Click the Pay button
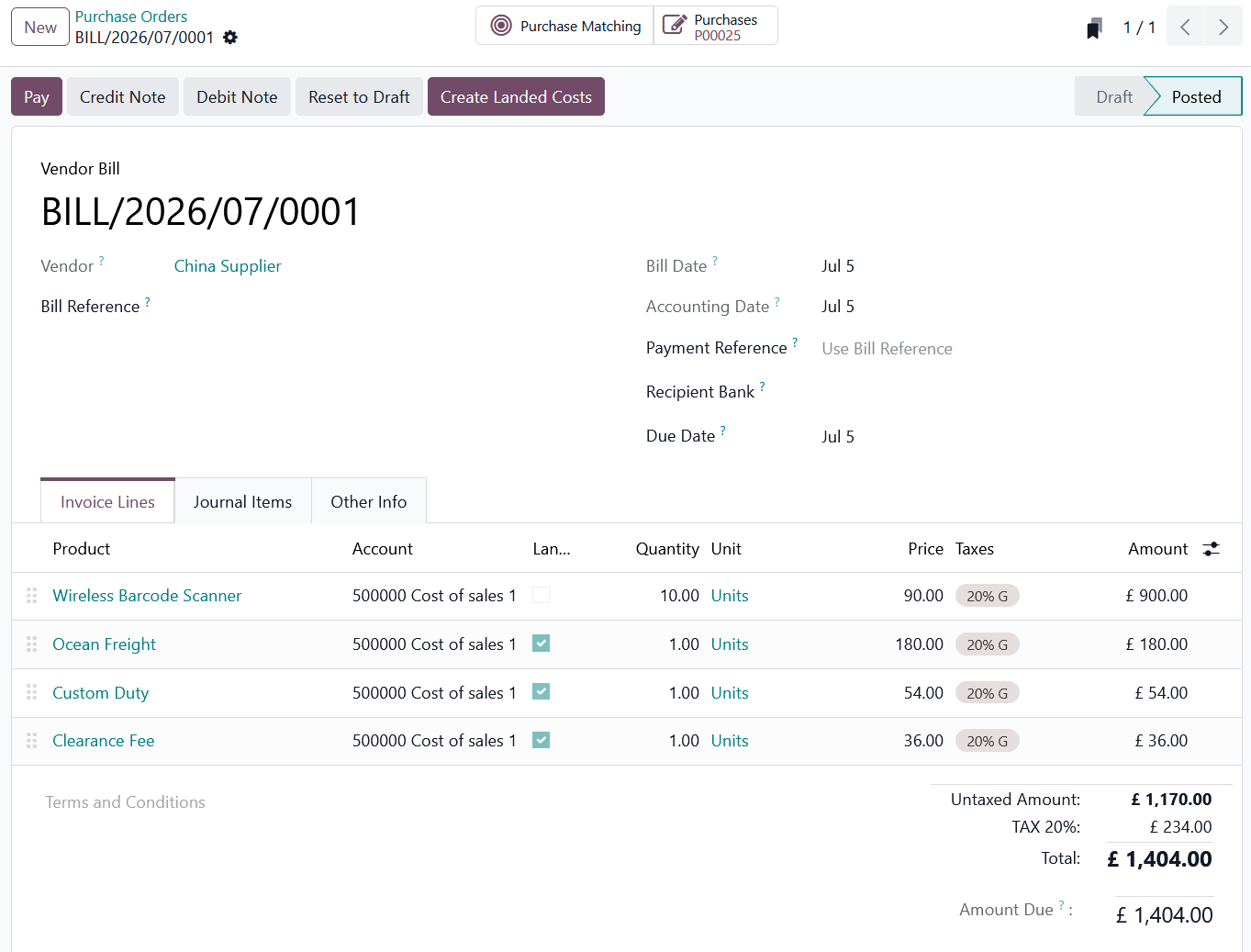The image size is (1251, 952). [x=37, y=96]
